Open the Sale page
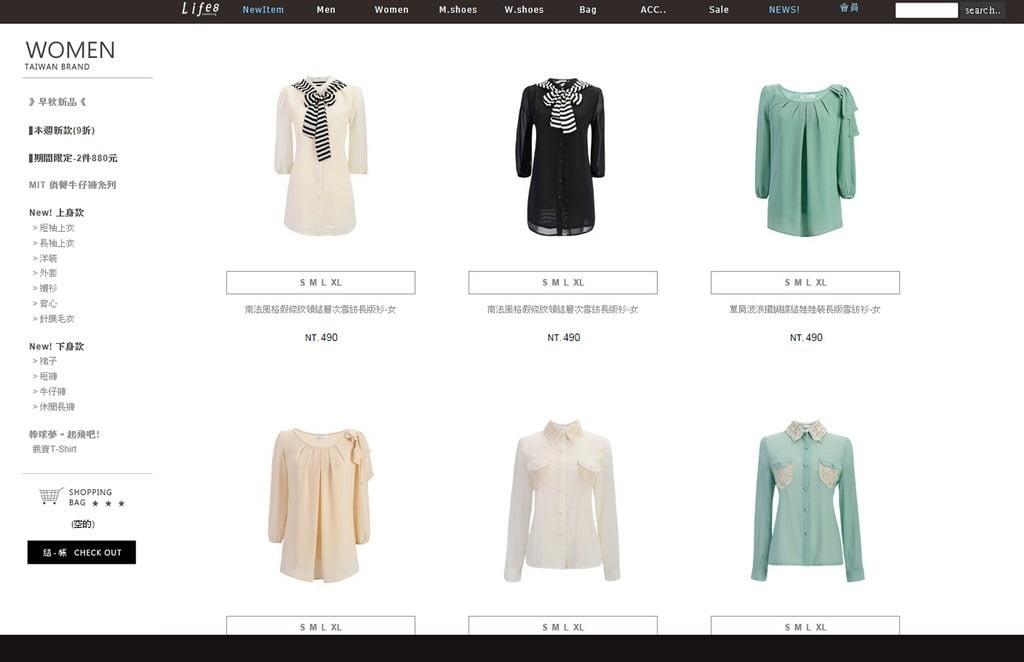 click(x=719, y=10)
